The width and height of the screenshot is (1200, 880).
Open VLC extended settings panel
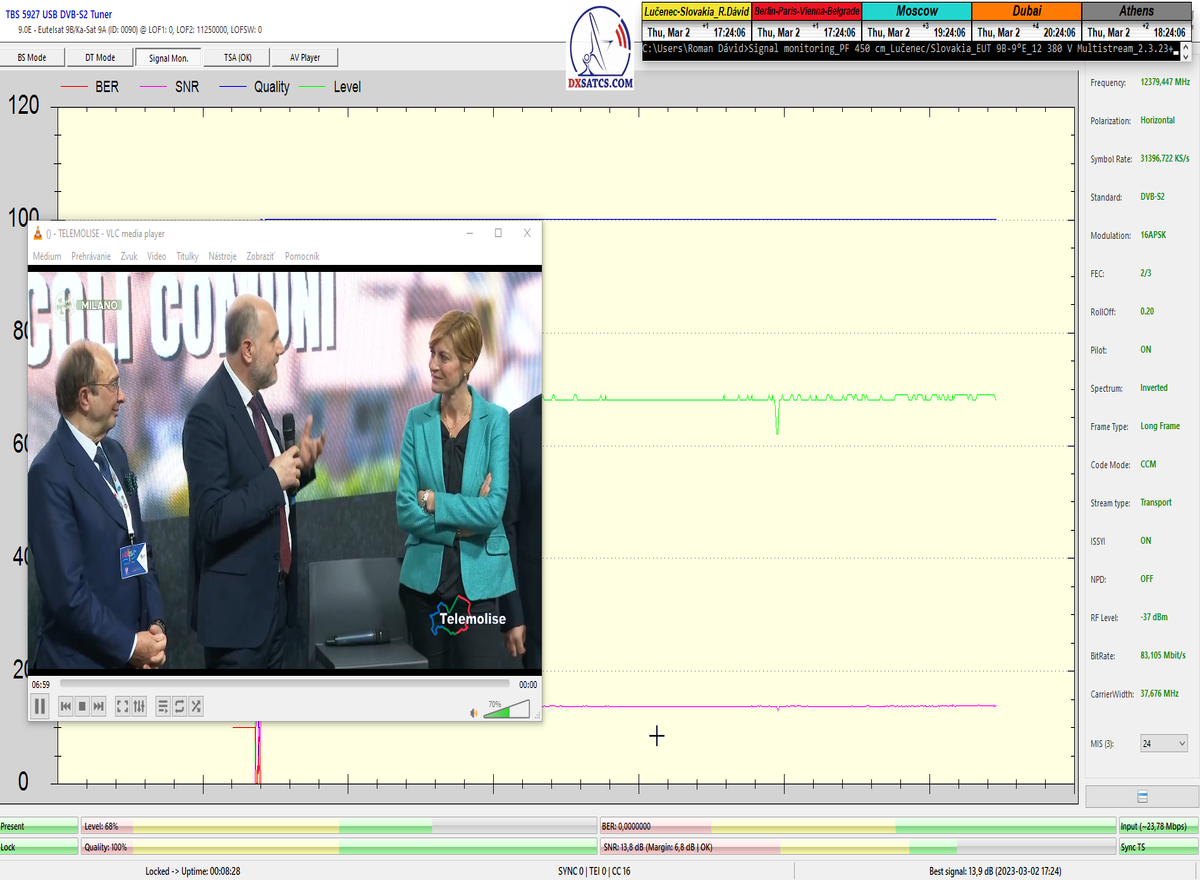tap(140, 706)
